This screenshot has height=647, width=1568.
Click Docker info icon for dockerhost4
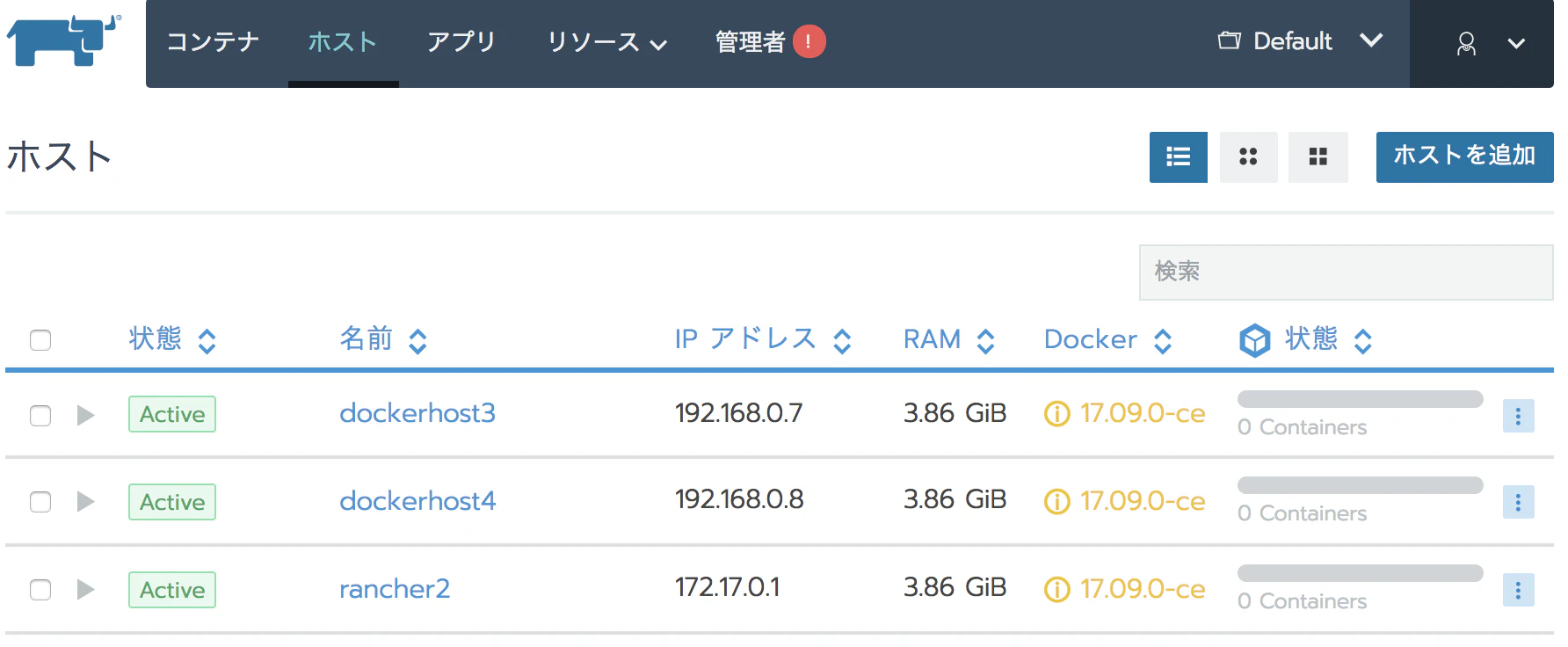tap(1056, 501)
